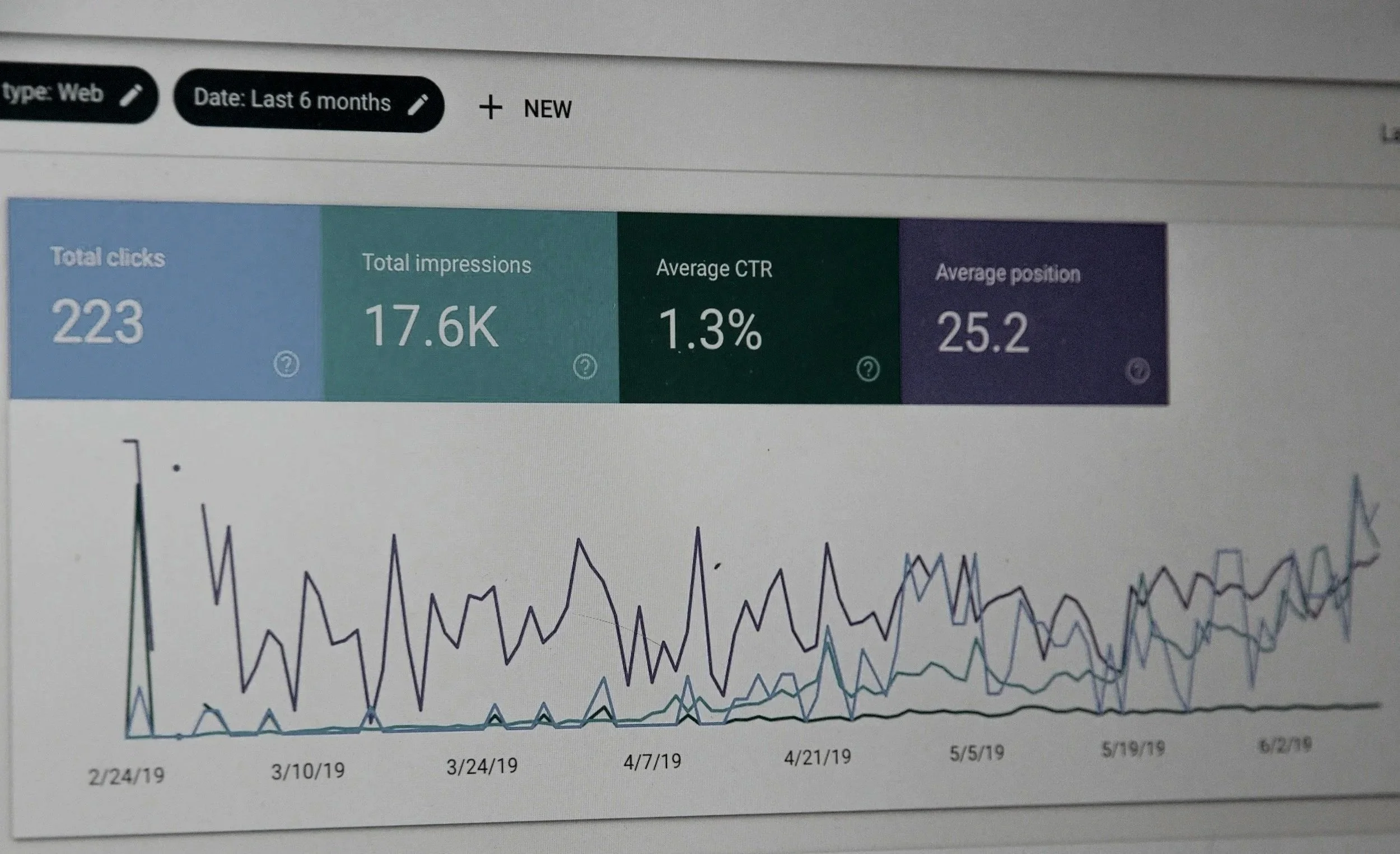Open help icon in Total impressions card
The width and height of the screenshot is (1400, 854).
[585, 366]
